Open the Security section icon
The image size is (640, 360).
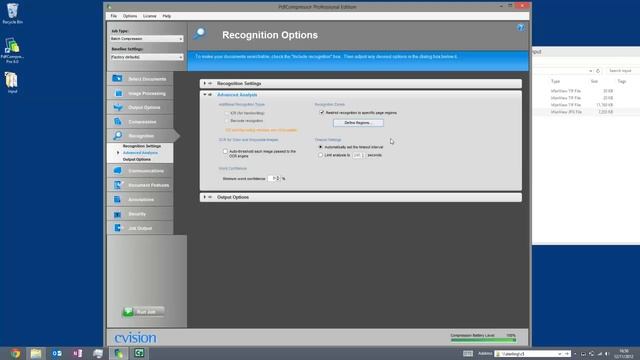pos(118,214)
